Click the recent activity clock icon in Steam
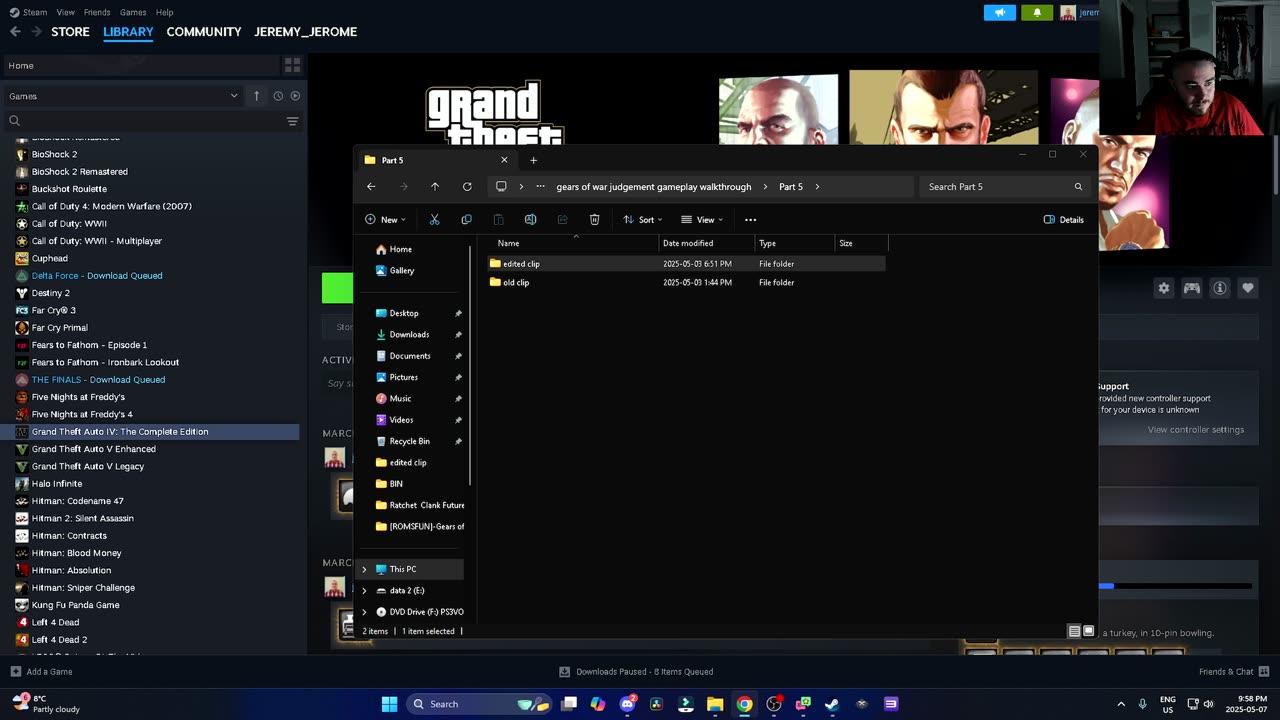 point(278,96)
